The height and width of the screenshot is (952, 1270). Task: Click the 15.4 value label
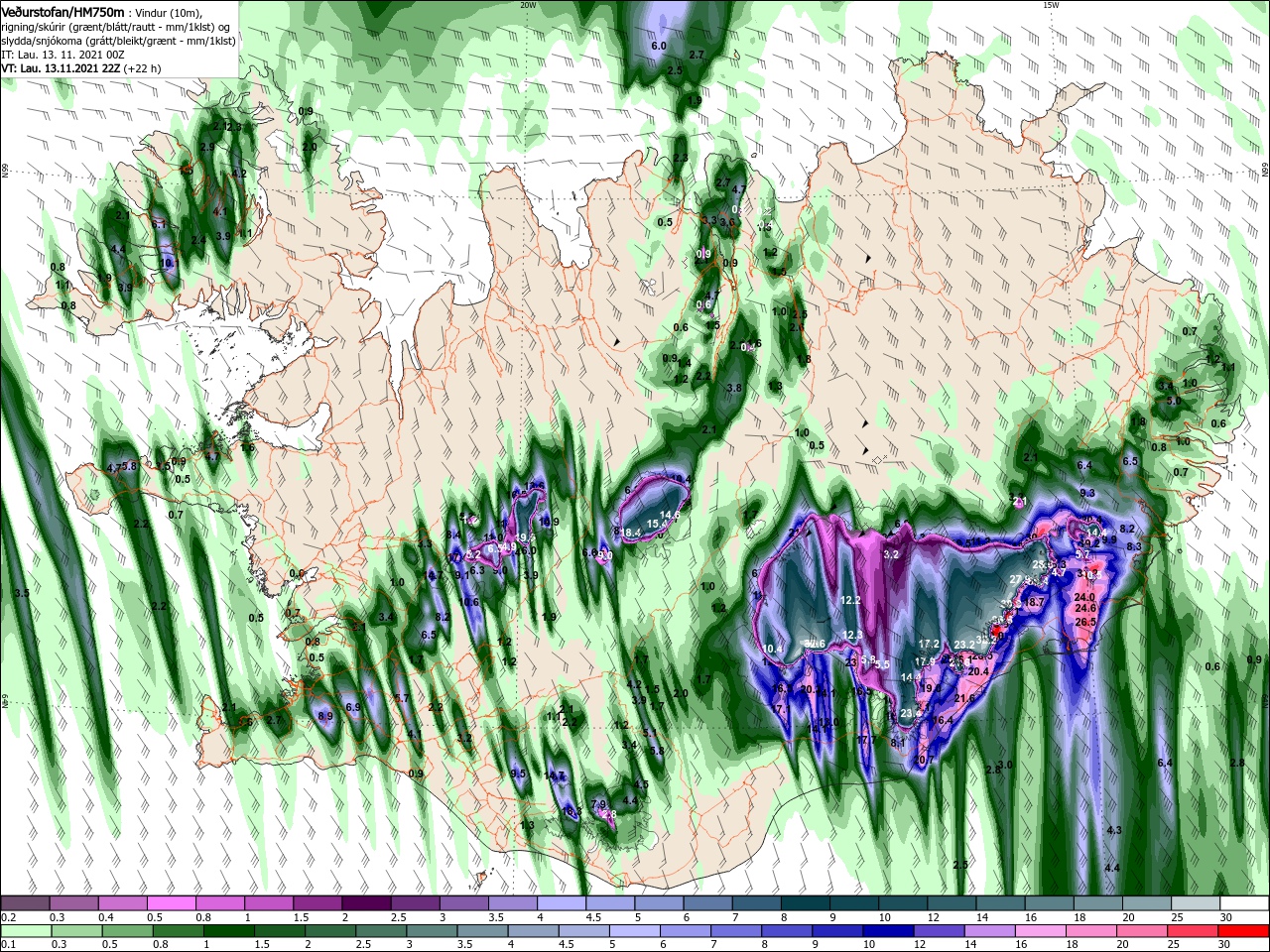click(x=657, y=524)
